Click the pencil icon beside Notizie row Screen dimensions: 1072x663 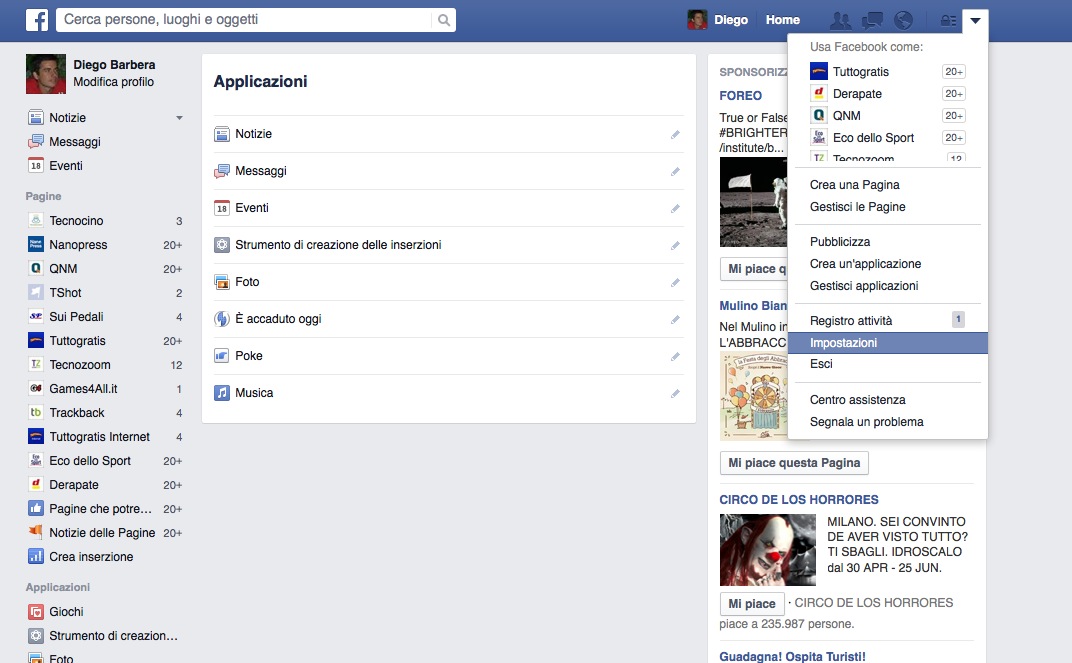[x=675, y=135]
